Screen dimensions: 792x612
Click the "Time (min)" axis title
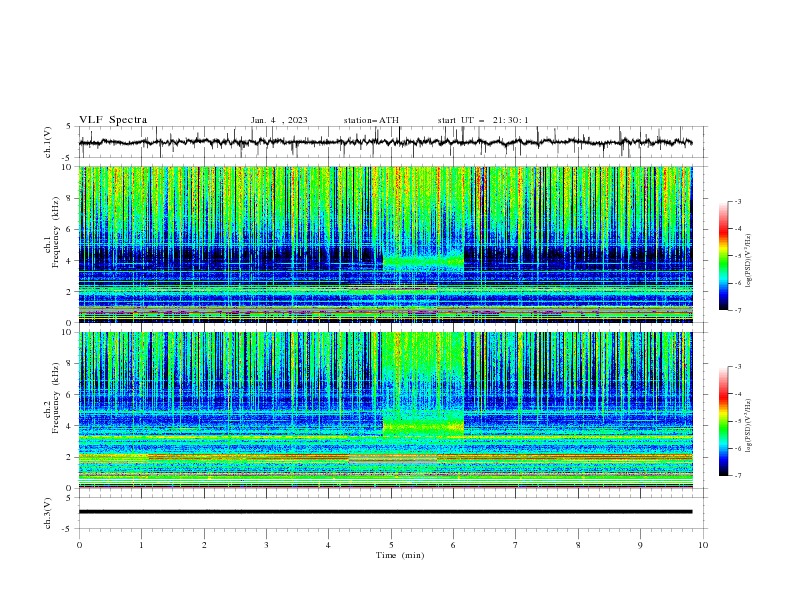400,555
